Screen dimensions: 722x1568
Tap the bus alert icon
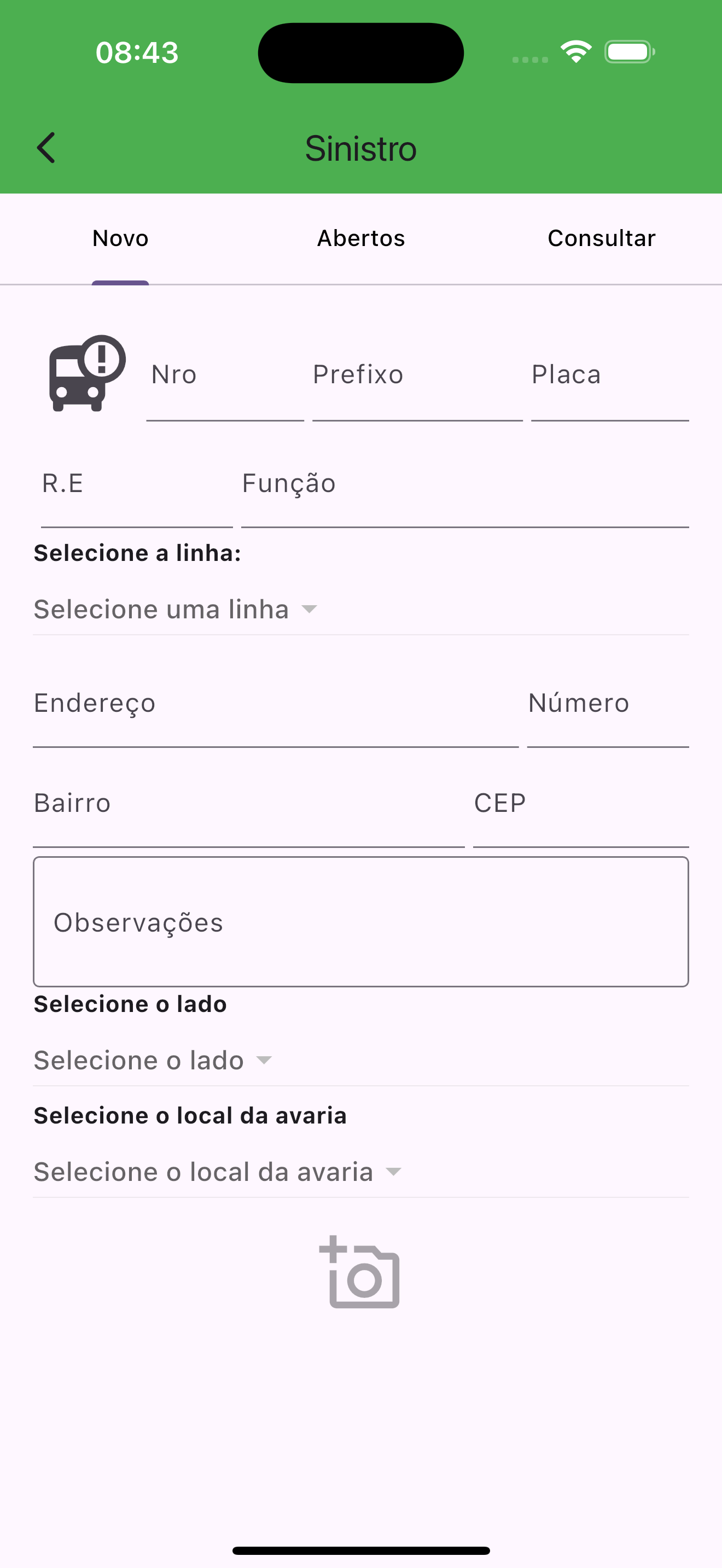coord(87,373)
